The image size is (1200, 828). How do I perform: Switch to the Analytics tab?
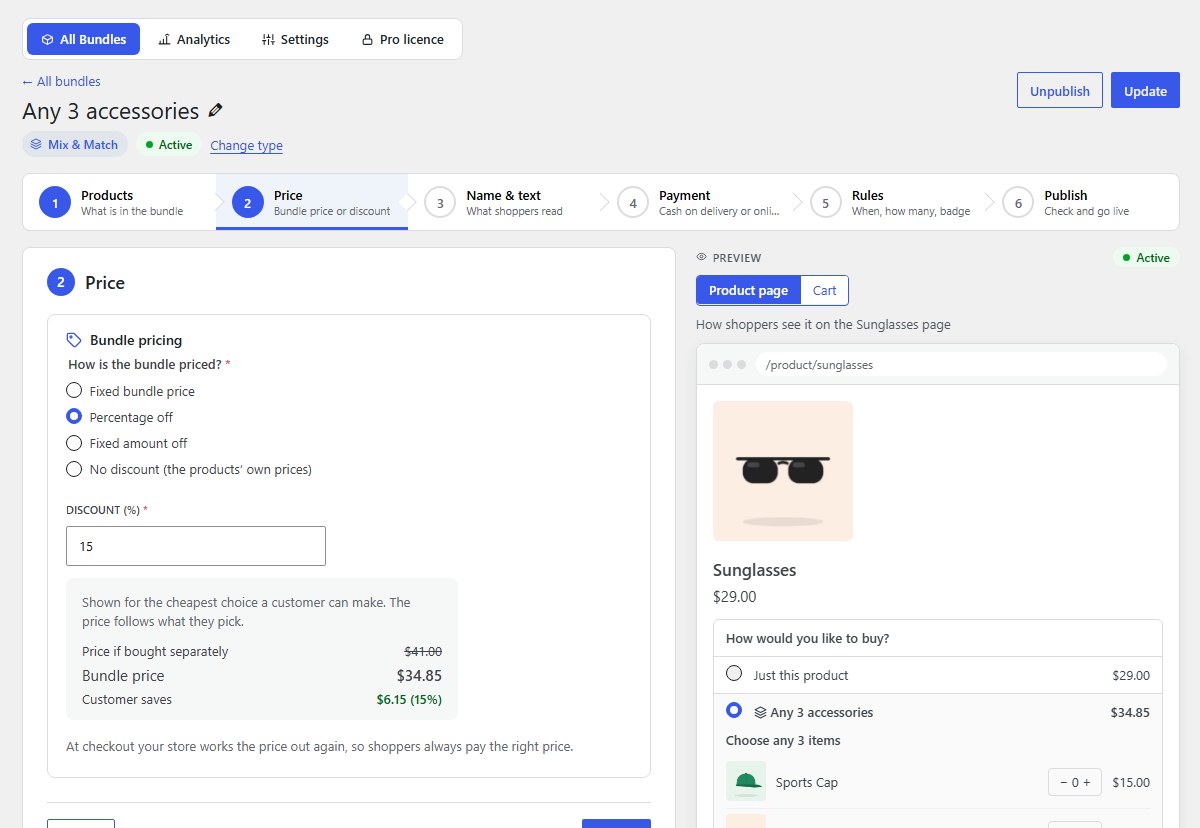point(194,39)
